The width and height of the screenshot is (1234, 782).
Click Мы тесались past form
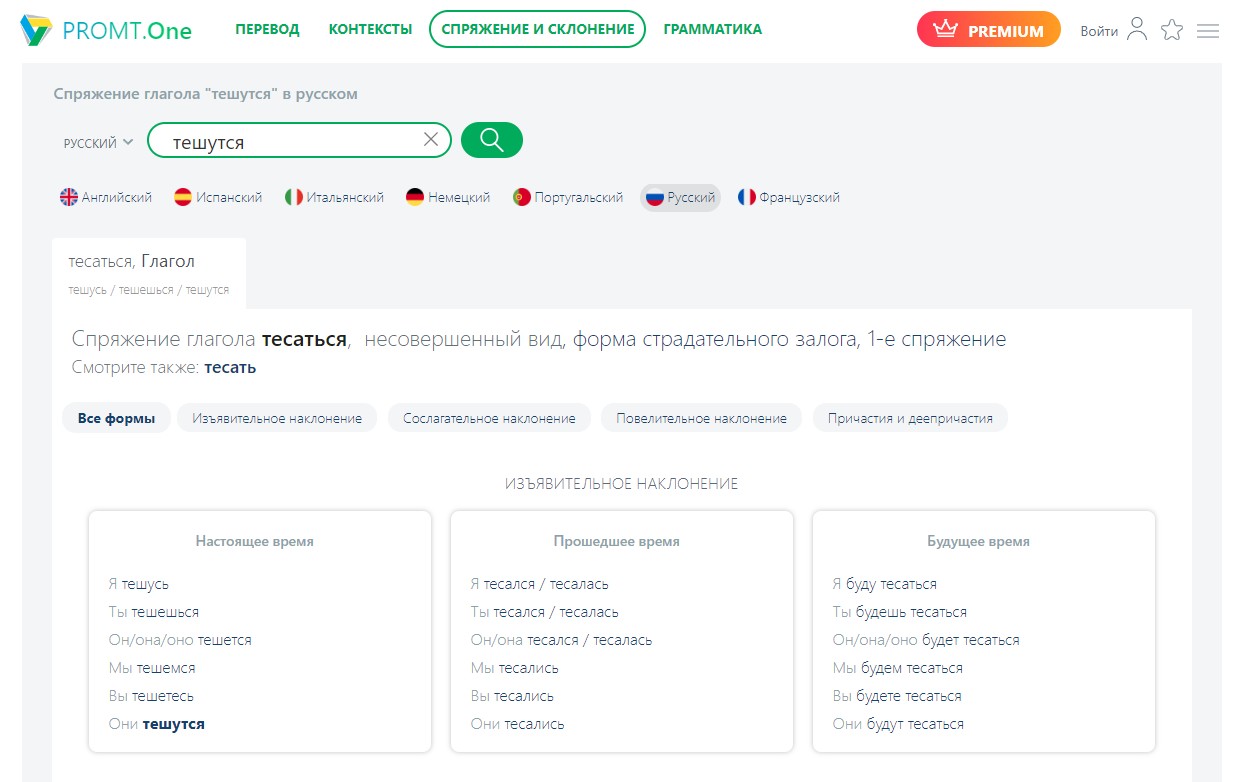[x=515, y=668]
